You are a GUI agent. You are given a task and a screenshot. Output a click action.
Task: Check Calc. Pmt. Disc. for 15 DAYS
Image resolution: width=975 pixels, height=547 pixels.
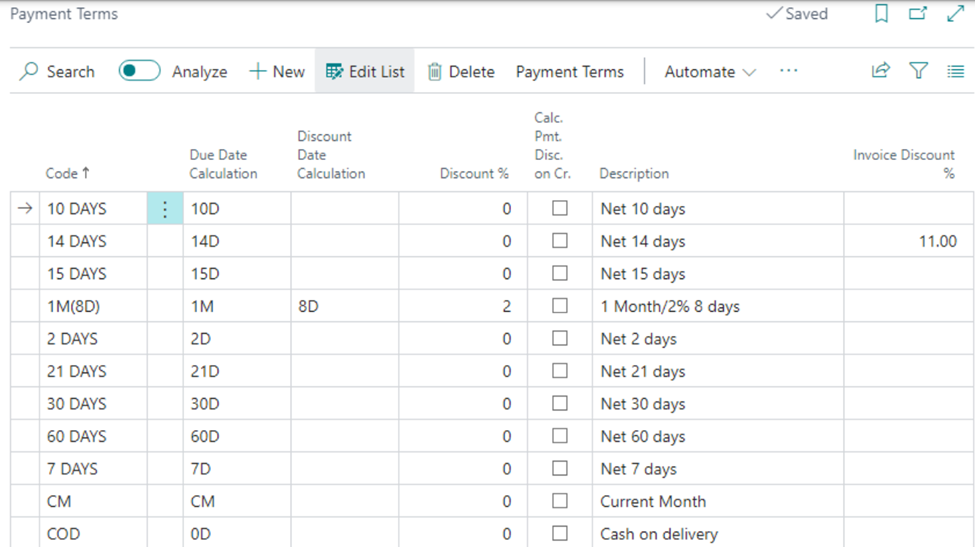point(560,273)
